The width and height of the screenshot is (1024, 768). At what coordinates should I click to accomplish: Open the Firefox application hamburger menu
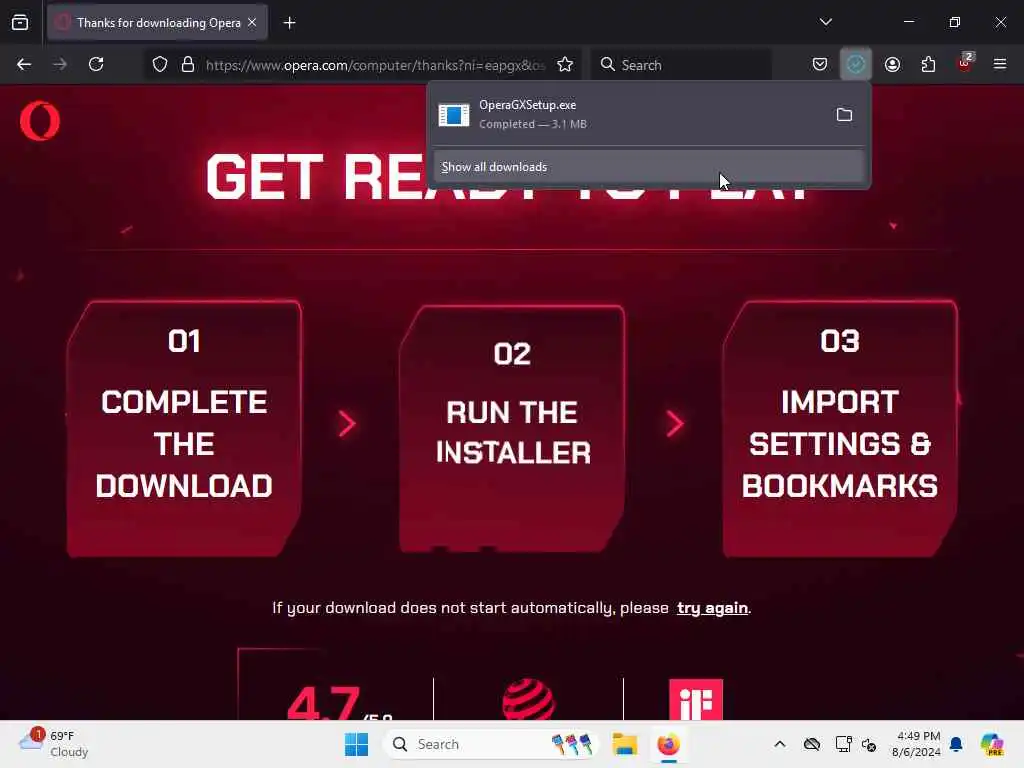pos(1000,64)
